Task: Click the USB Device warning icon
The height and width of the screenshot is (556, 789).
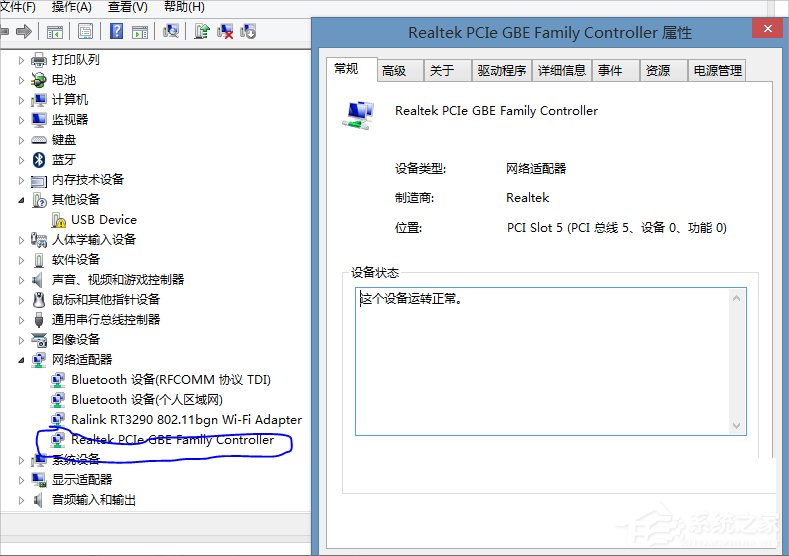Action: [58, 220]
